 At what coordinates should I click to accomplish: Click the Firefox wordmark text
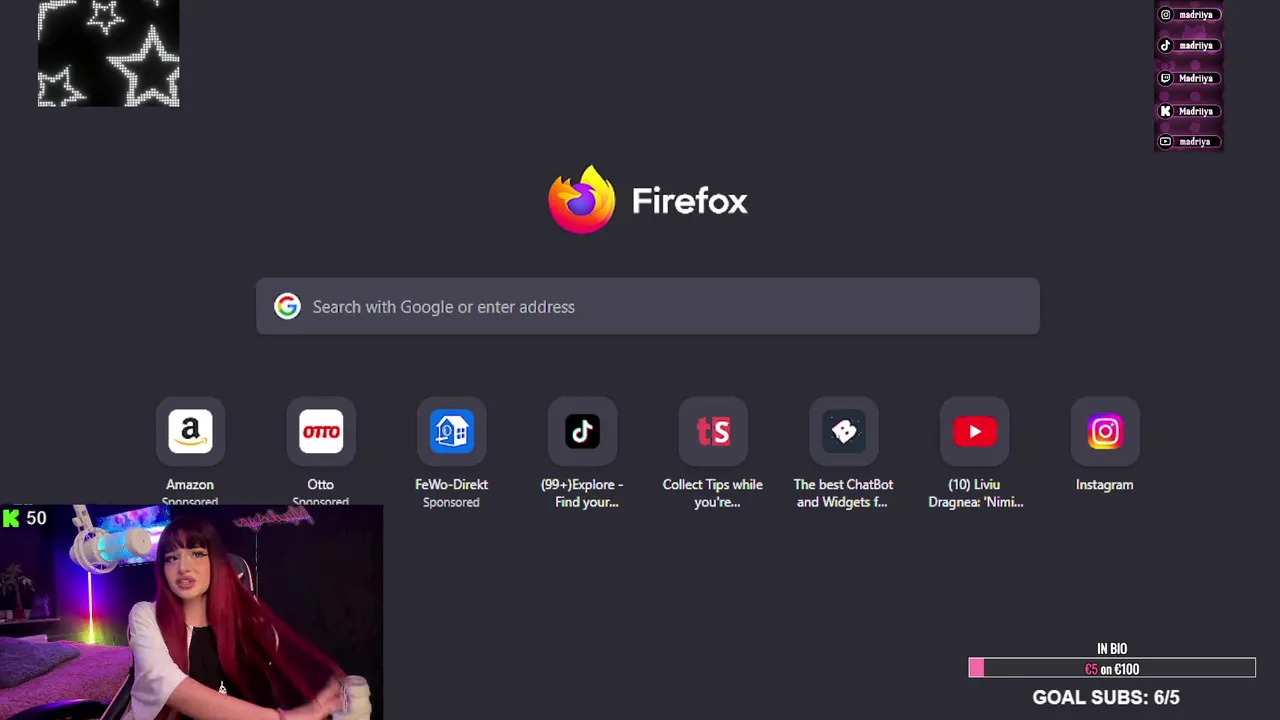tap(689, 201)
